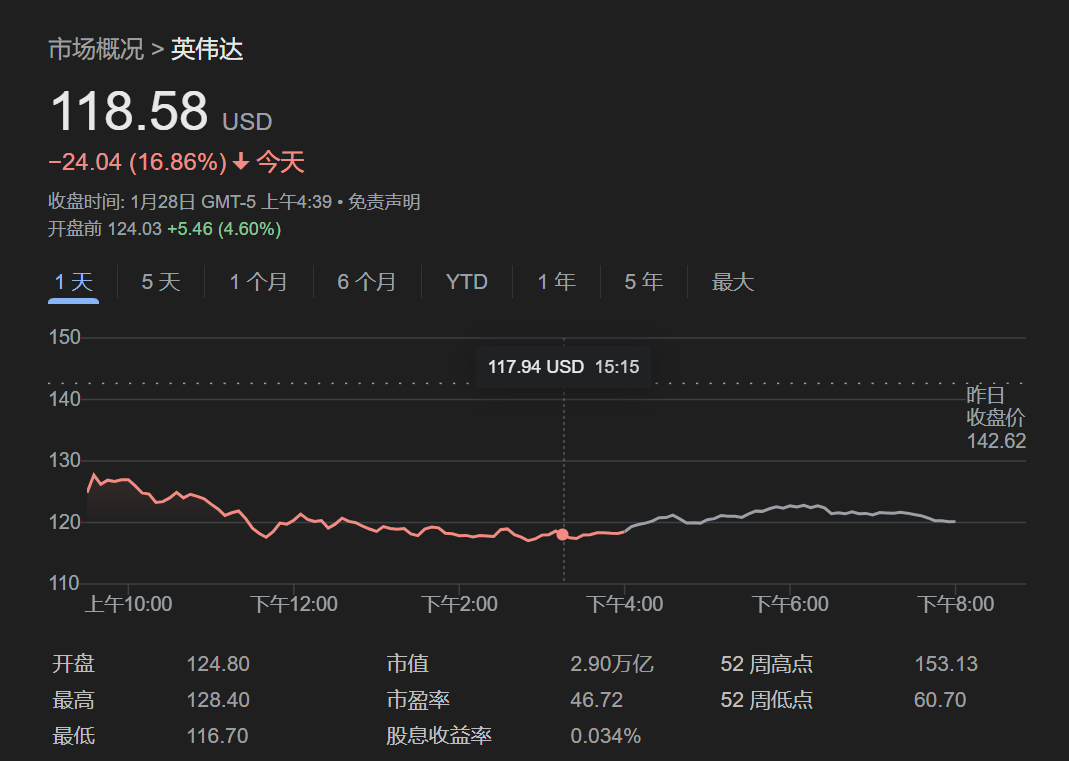The image size is (1069, 761).
Task: Click the red down-arrow change icon
Action: (241, 162)
